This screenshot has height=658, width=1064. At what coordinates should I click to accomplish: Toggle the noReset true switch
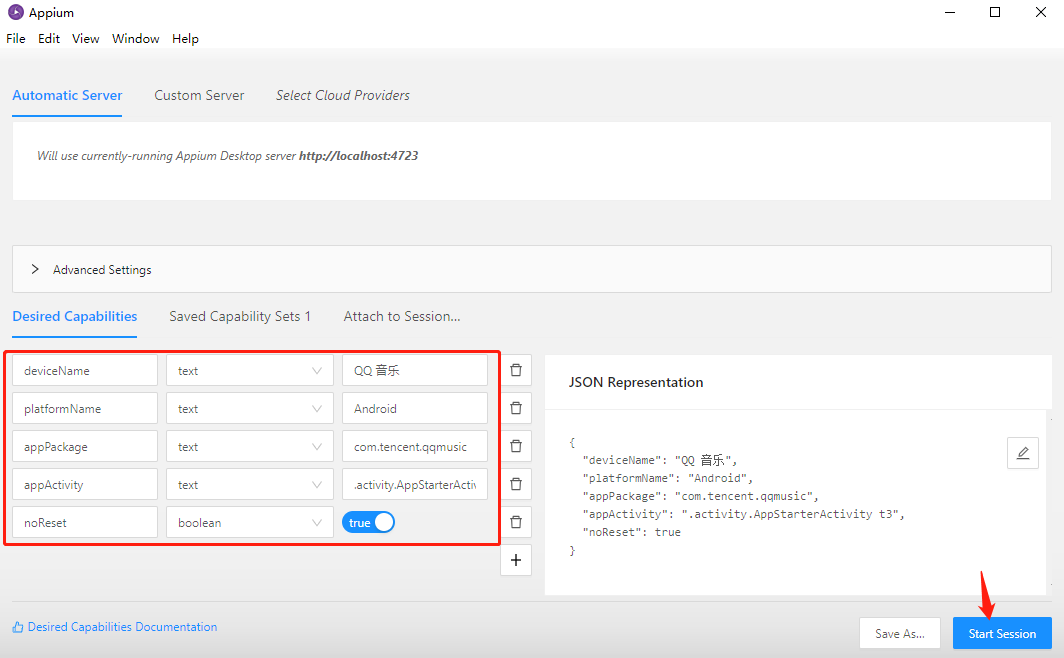[x=368, y=522]
